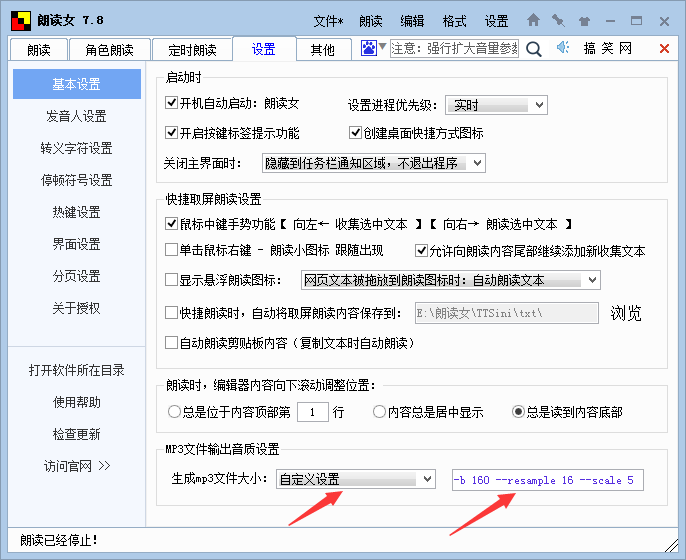Viewport: 686px width, 560px height.
Task: Click the red X next to 搞笑网
Action: tap(664, 49)
